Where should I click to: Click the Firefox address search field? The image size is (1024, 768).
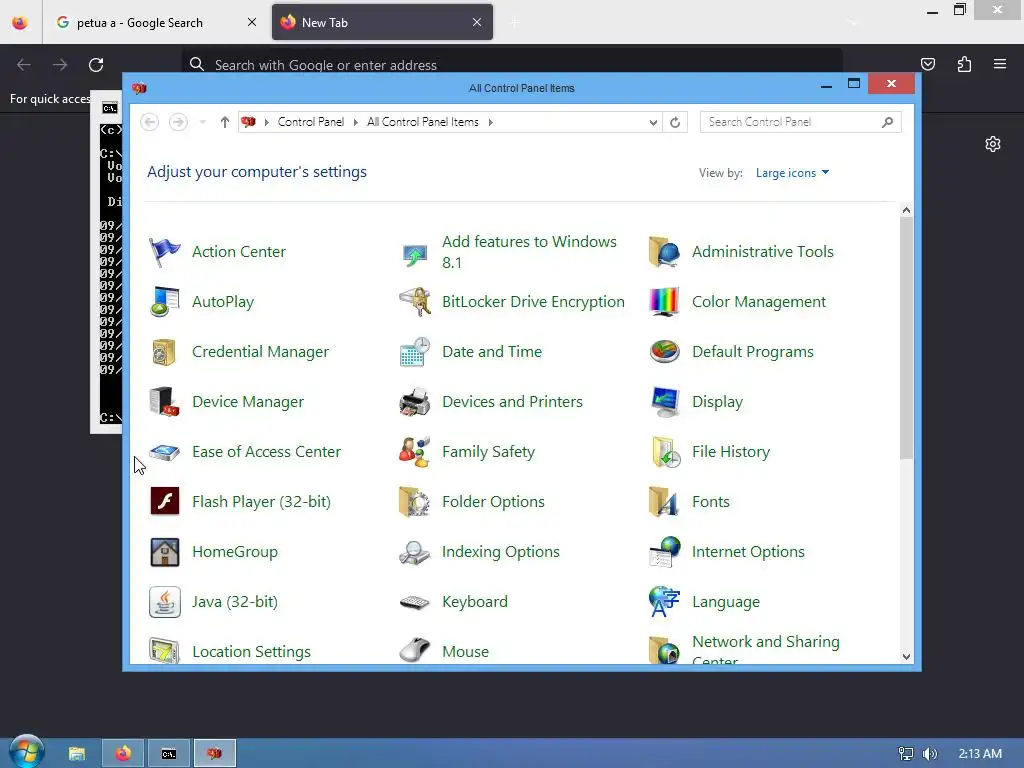[511, 65]
